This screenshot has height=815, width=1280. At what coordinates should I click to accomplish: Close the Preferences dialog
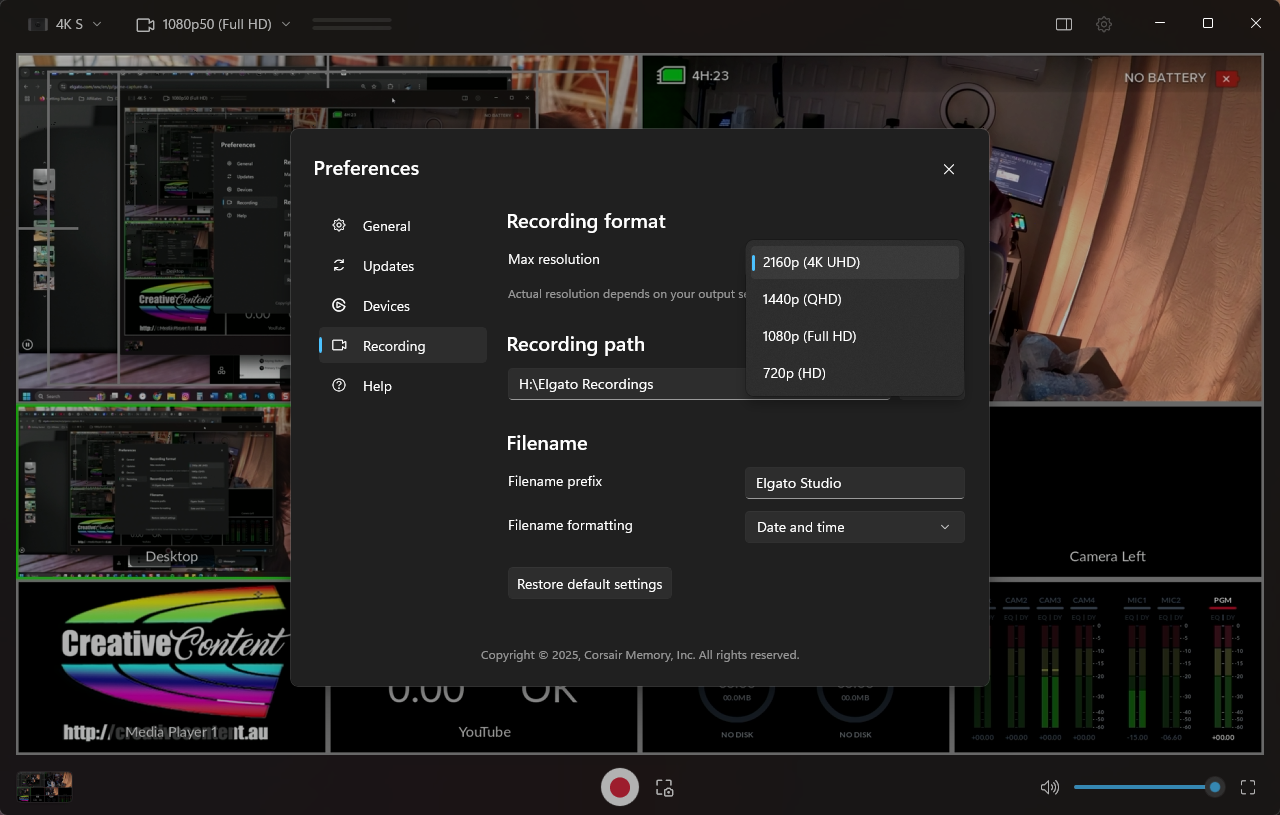(949, 169)
